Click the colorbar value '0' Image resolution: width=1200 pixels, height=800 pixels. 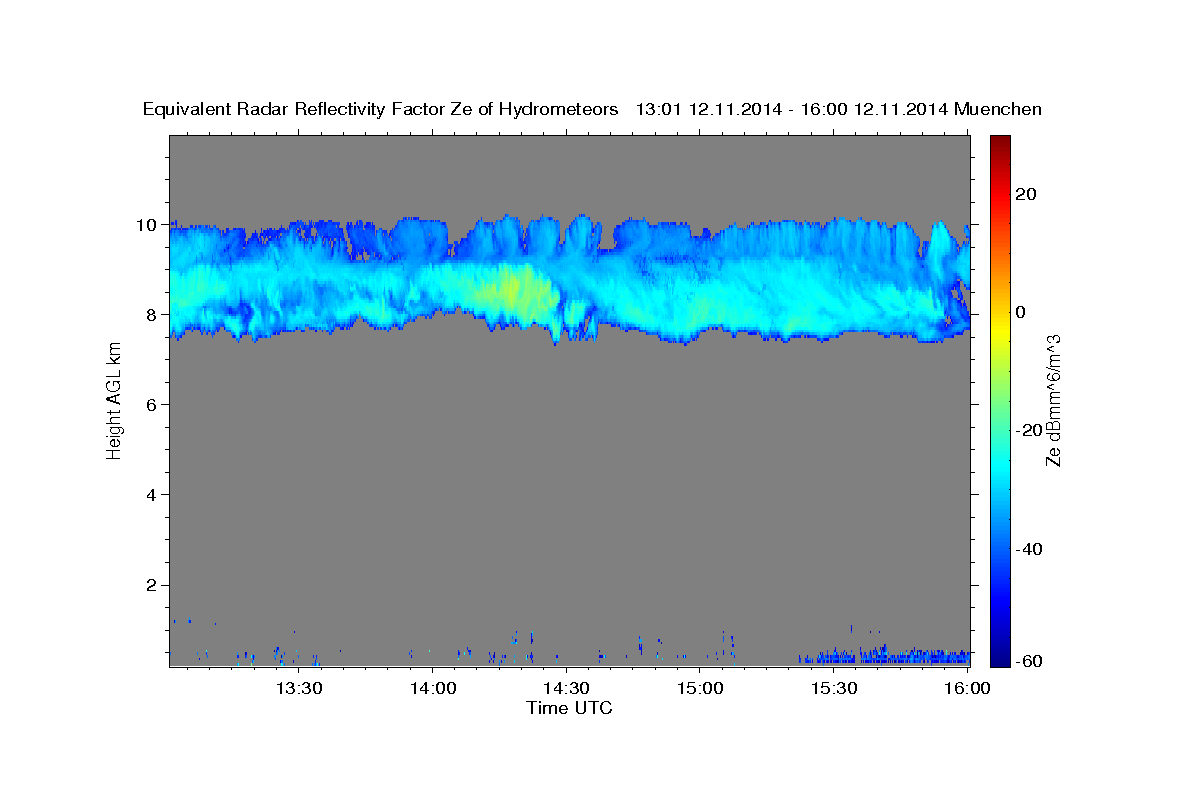(x=1020, y=311)
